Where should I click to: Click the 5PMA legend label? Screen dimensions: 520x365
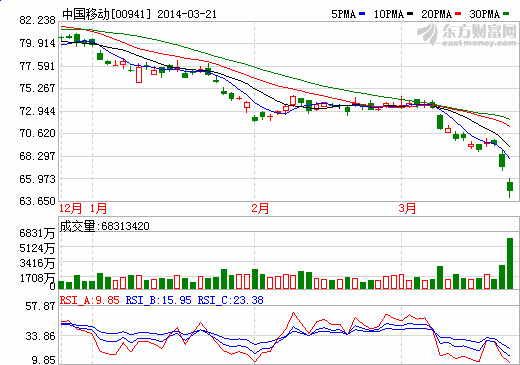pos(344,14)
